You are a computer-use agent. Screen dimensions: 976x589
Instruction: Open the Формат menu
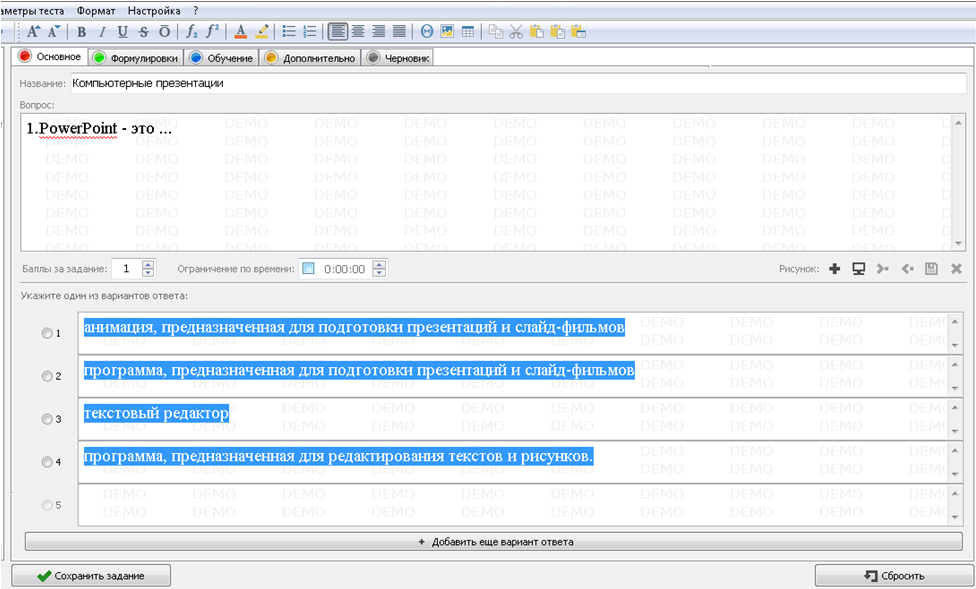[x=96, y=11]
